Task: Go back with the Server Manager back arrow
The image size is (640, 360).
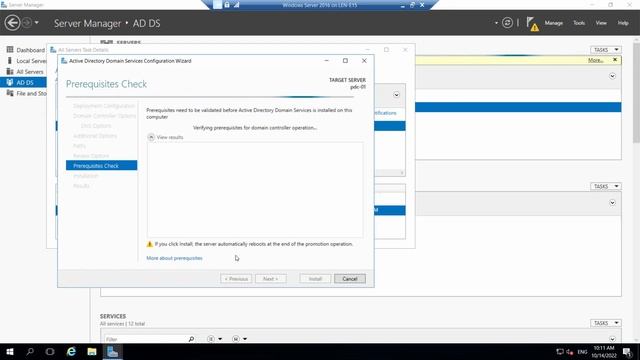Action: click(12, 23)
